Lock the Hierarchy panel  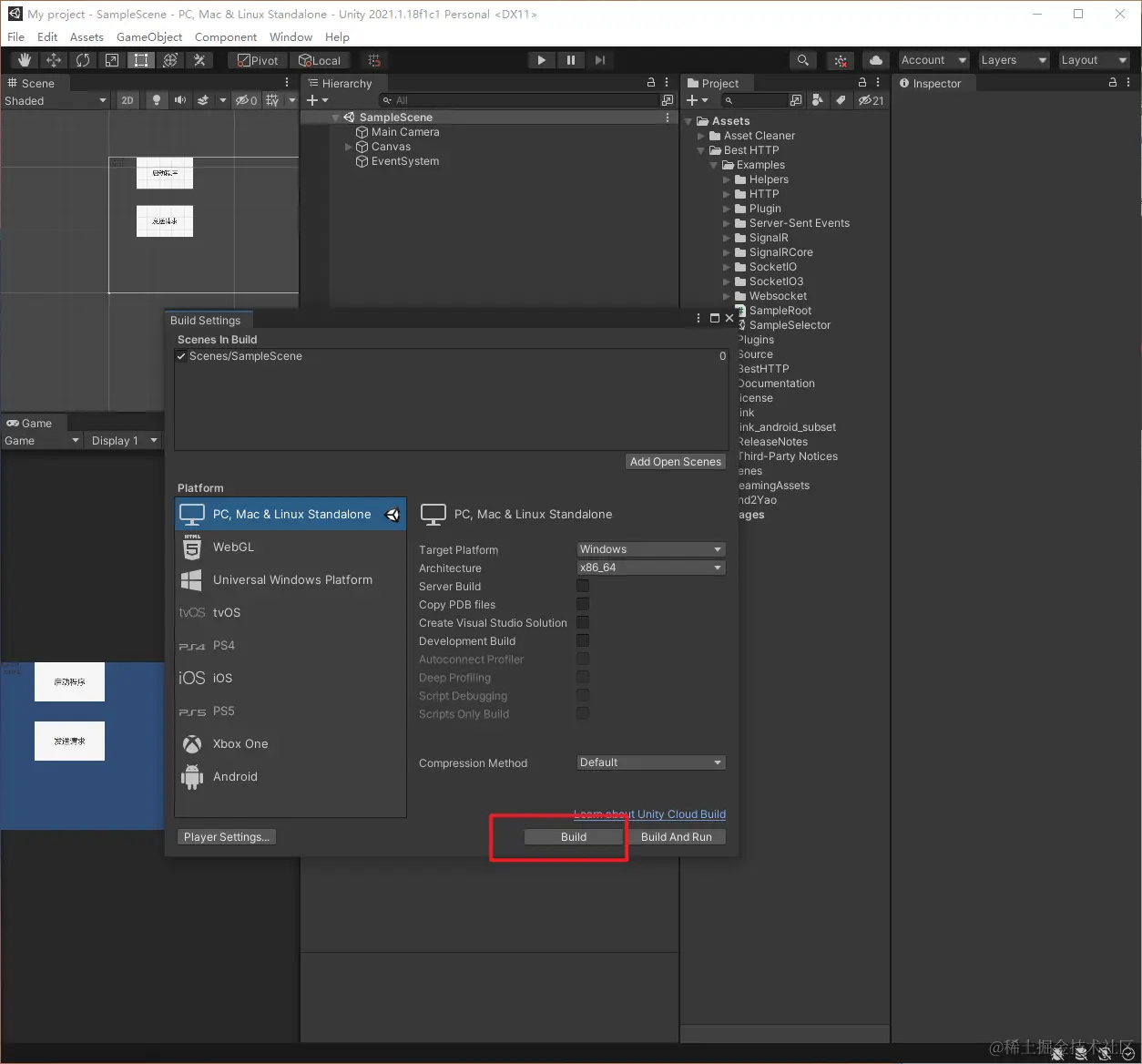(651, 83)
